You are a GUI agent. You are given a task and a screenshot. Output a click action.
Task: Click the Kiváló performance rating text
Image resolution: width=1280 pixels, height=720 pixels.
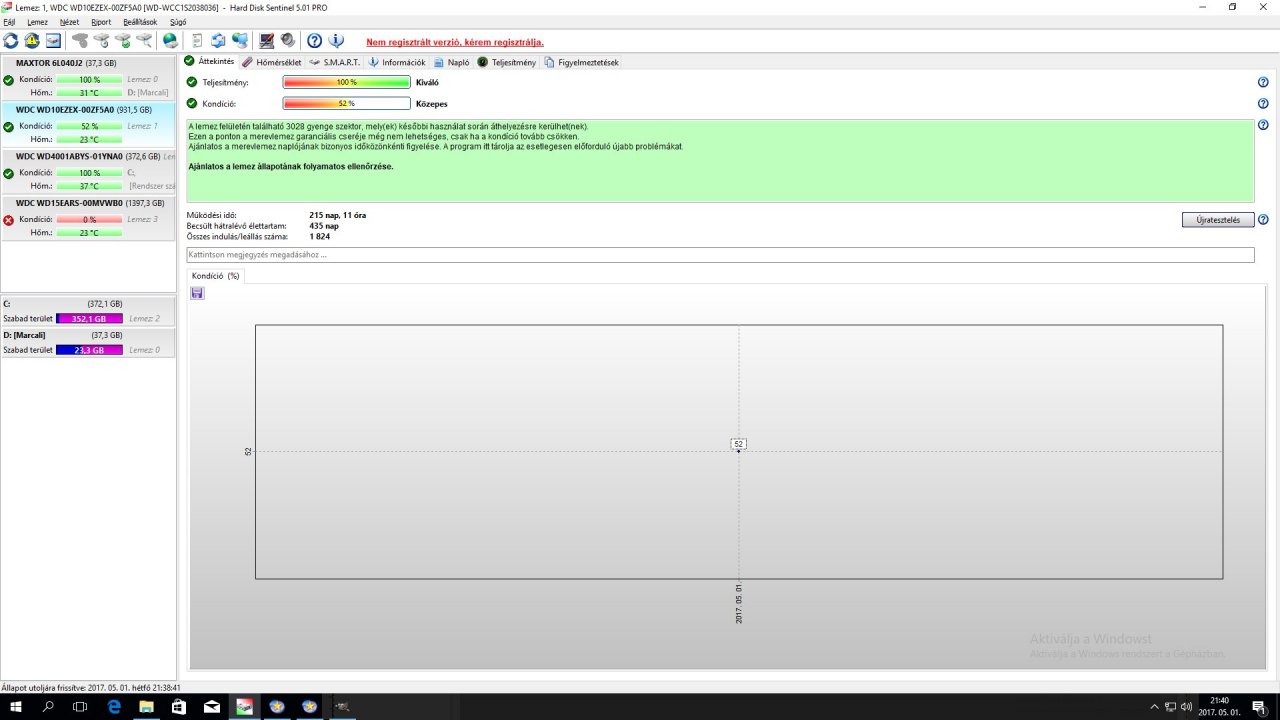click(427, 82)
